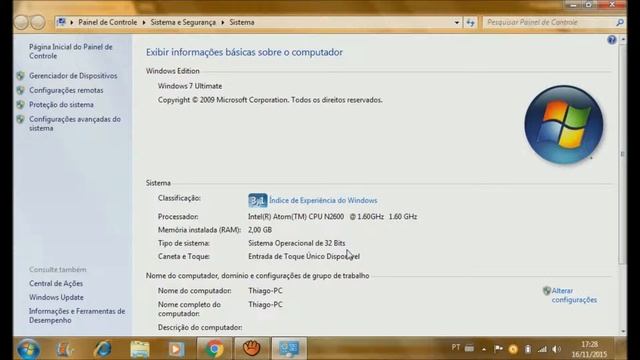Click the Copyright 2009 Microsoft Corporation text
This screenshot has height=360, width=640.
270,100
